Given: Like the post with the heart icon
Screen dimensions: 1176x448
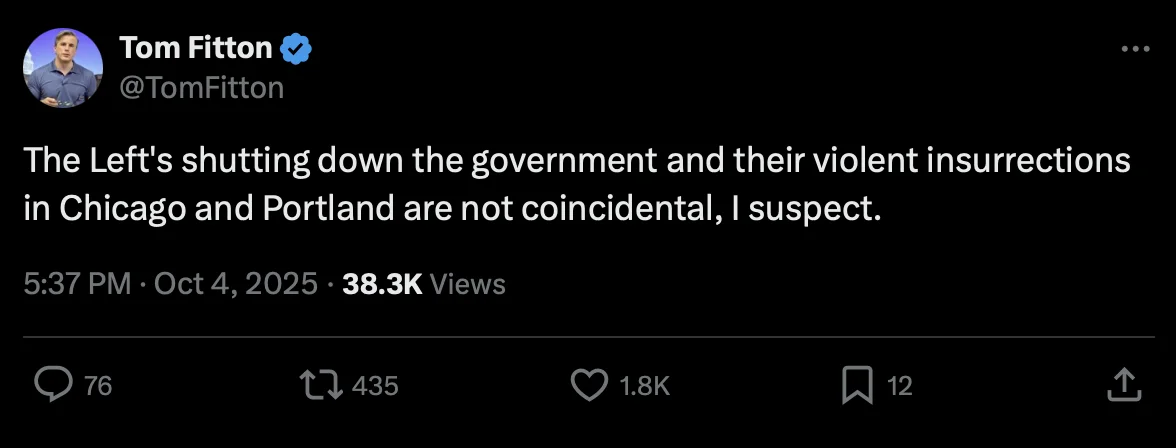Looking at the screenshot, I should 589,385.
